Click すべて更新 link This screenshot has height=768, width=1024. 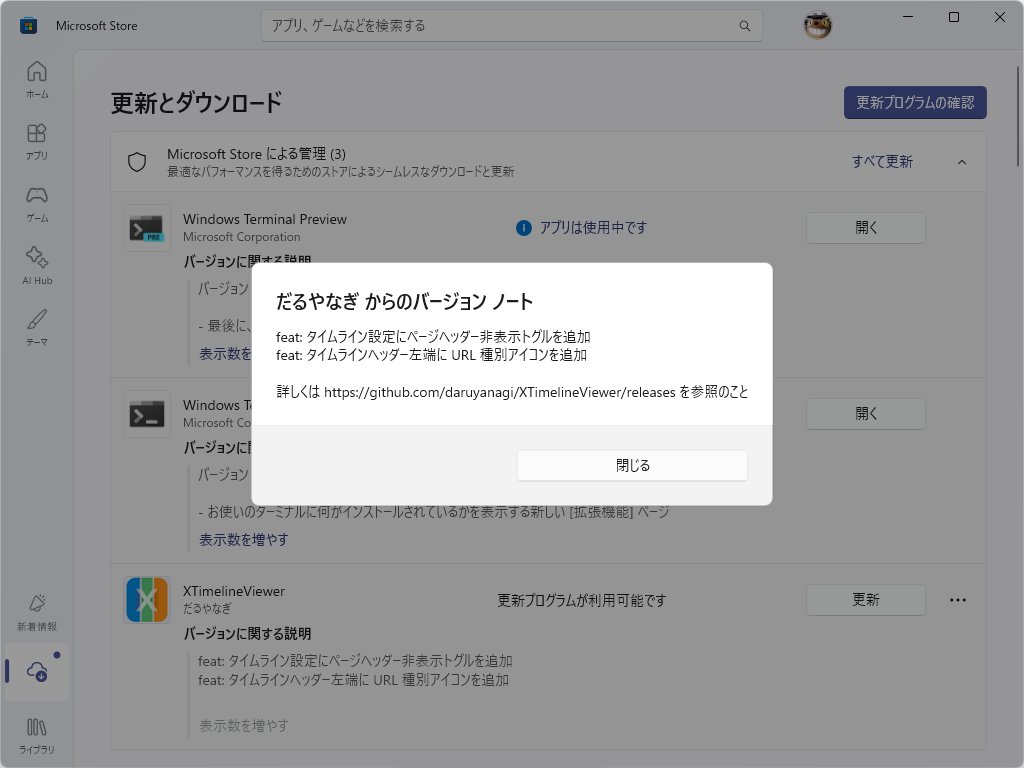click(x=882, y=161)
